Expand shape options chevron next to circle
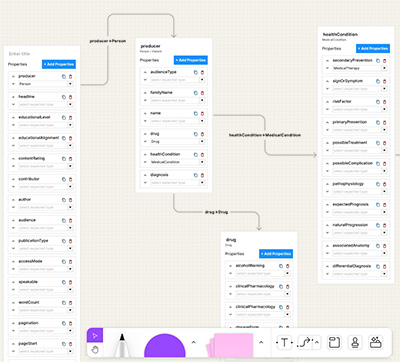Screen dimensions: 400x362 [193, 342]
